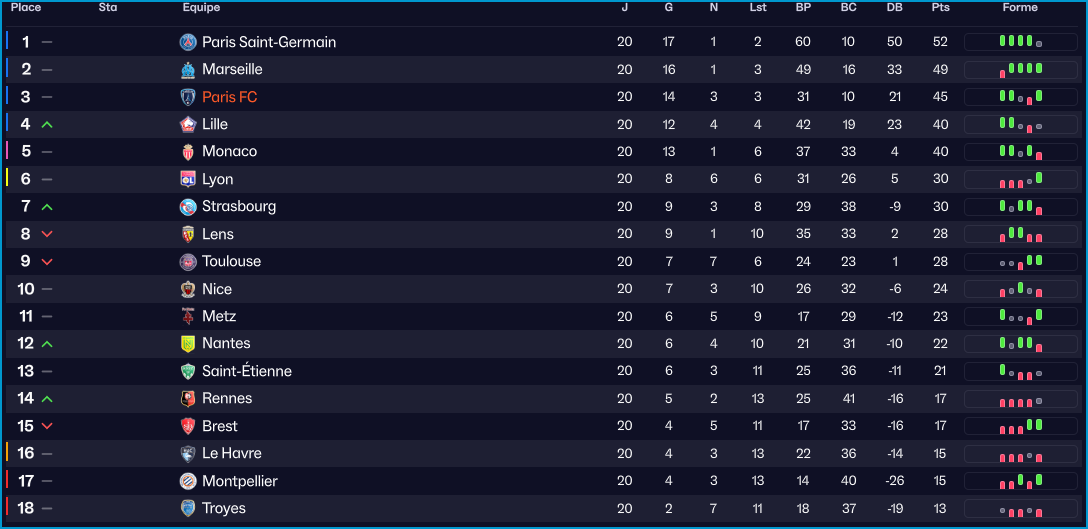Click Paris Saint-Germain's form indicator bar
Image resolution: width=1088 pixels, height=529 pixels.
click(x=1020, y=42)
